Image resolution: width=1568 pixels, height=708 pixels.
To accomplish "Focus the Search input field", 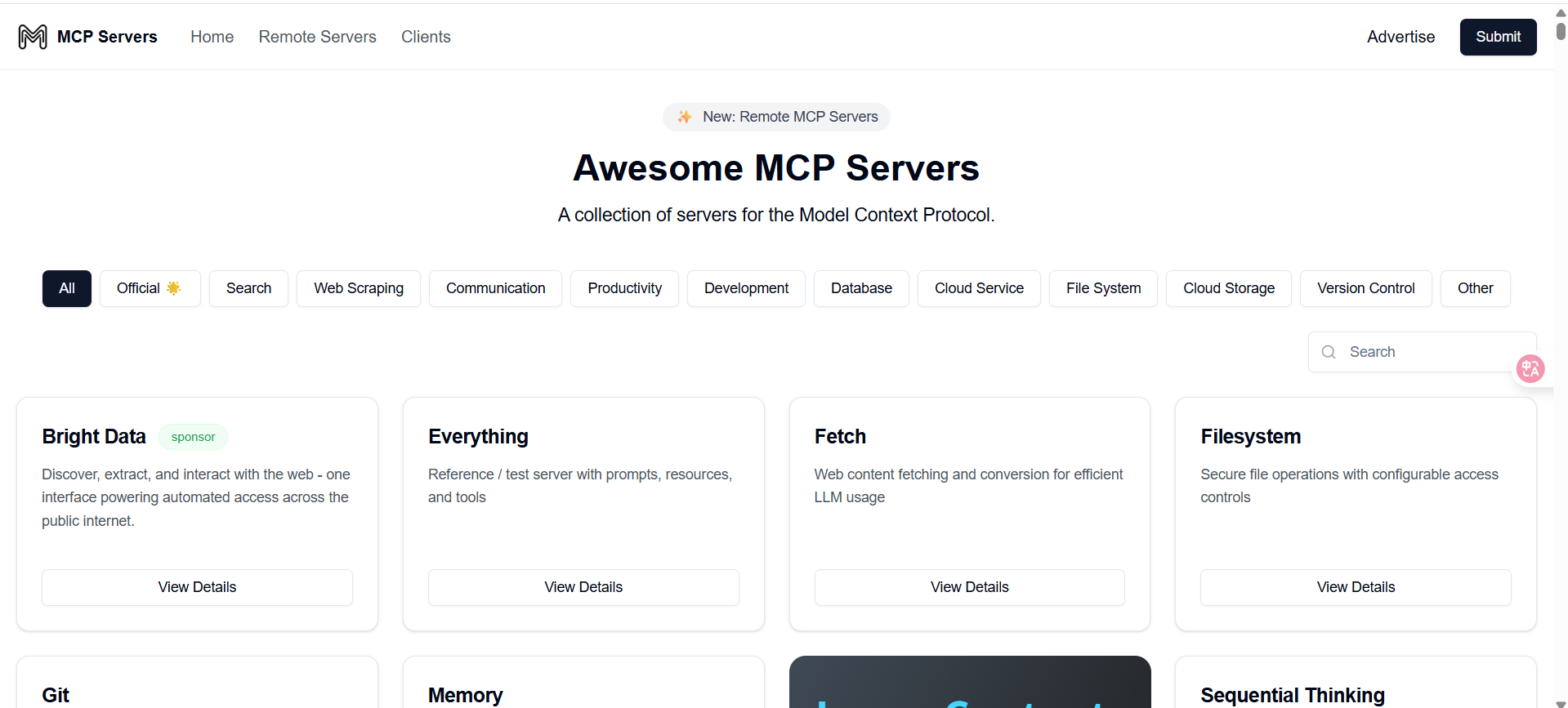I will (1422, 352).
